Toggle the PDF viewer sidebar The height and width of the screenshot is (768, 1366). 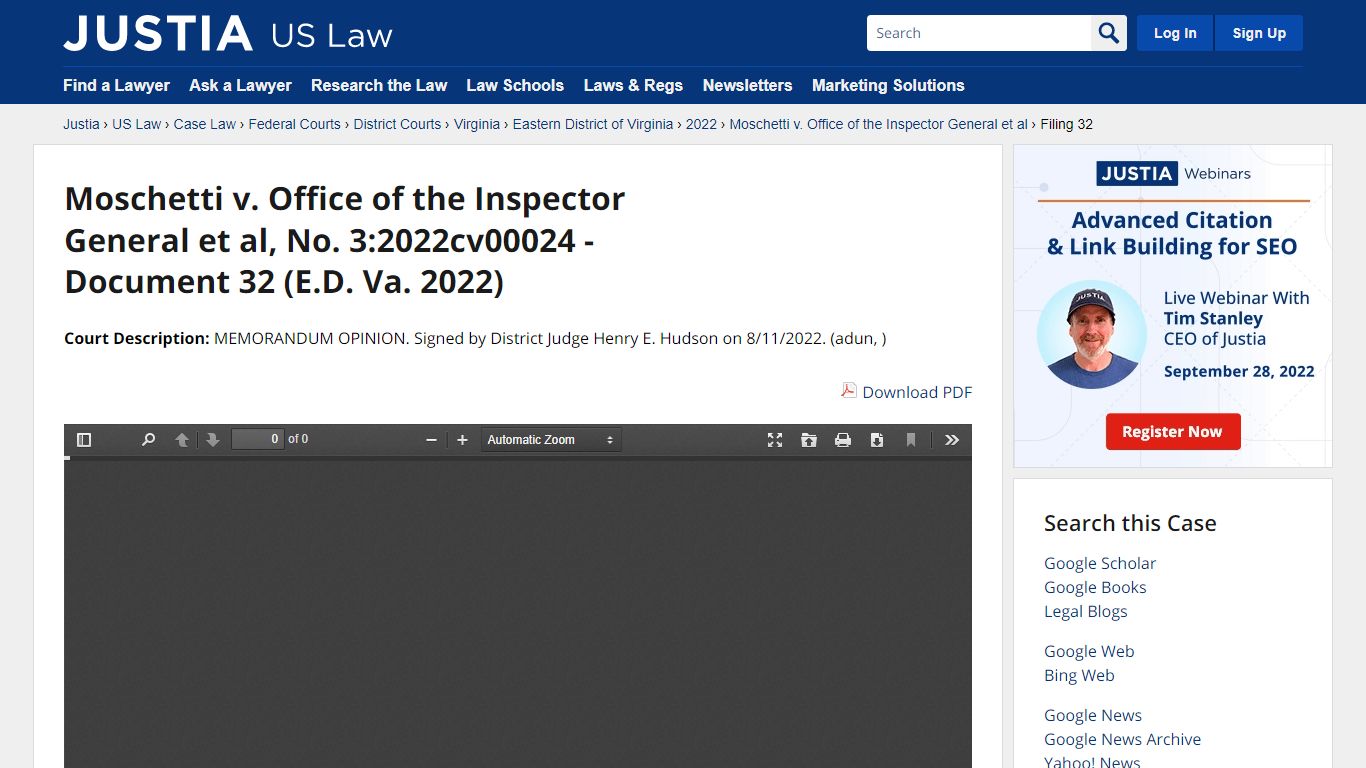point(84,440)
